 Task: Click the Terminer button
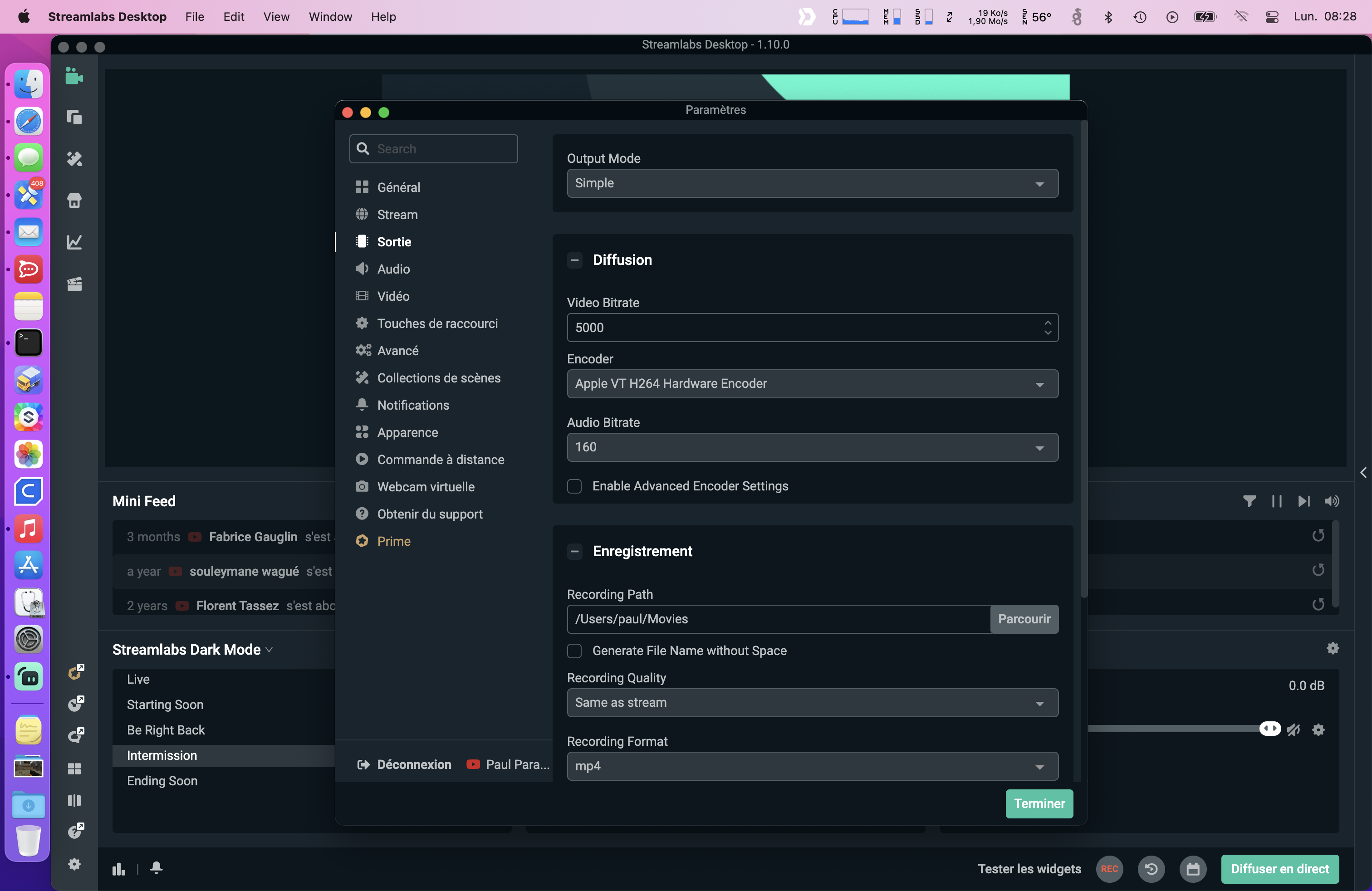(1039, 803)
